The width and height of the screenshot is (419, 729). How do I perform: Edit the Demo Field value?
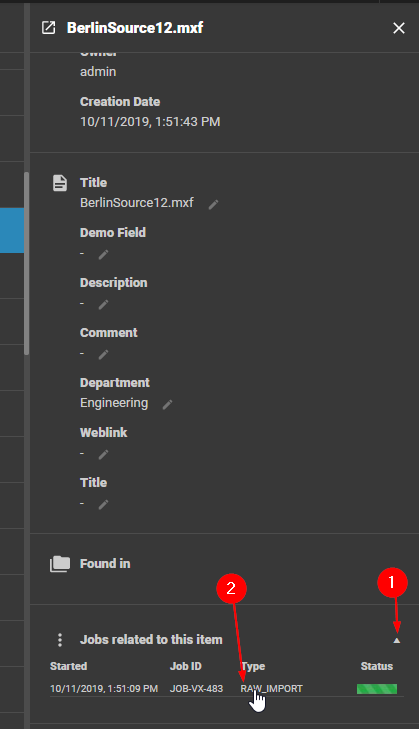pos(103,254)
